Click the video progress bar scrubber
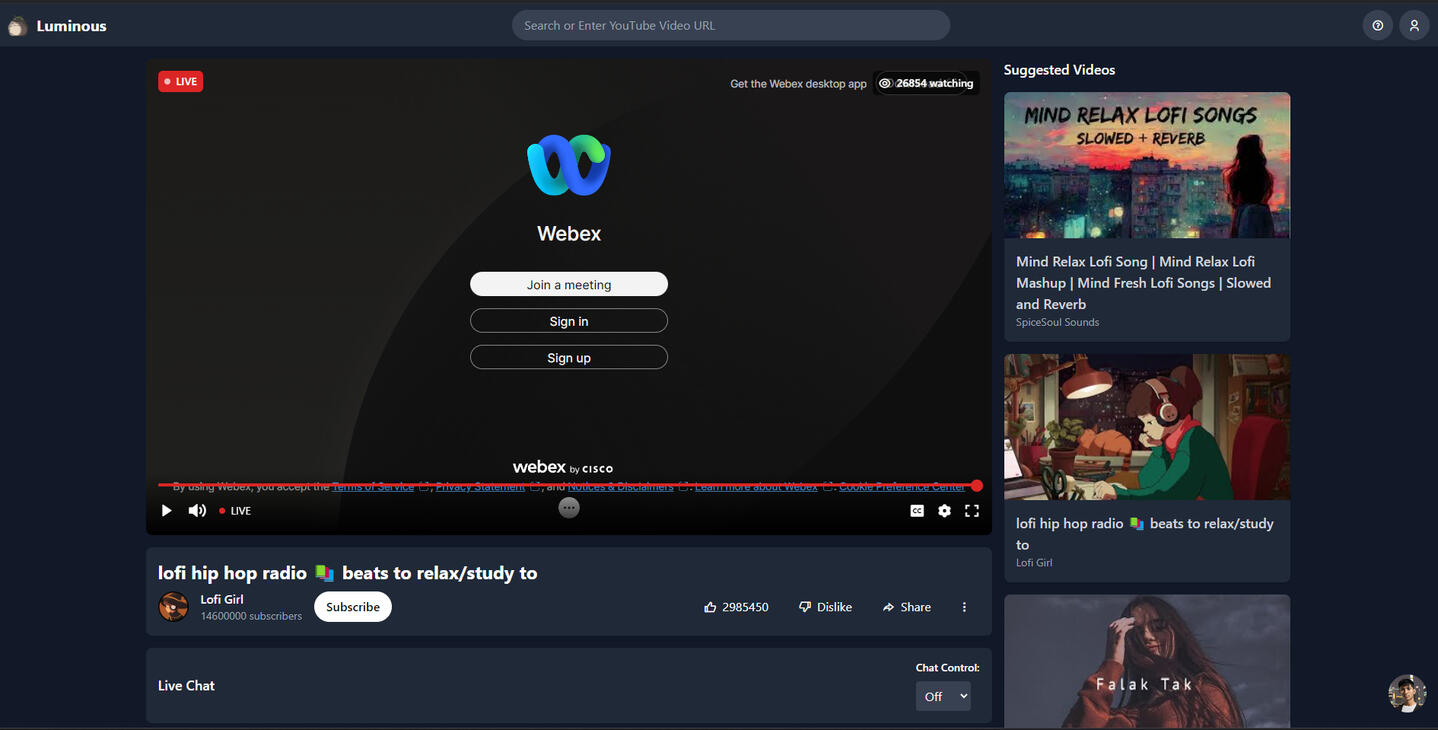Viewport: 1438px width, 730px height. coord(977,486)
